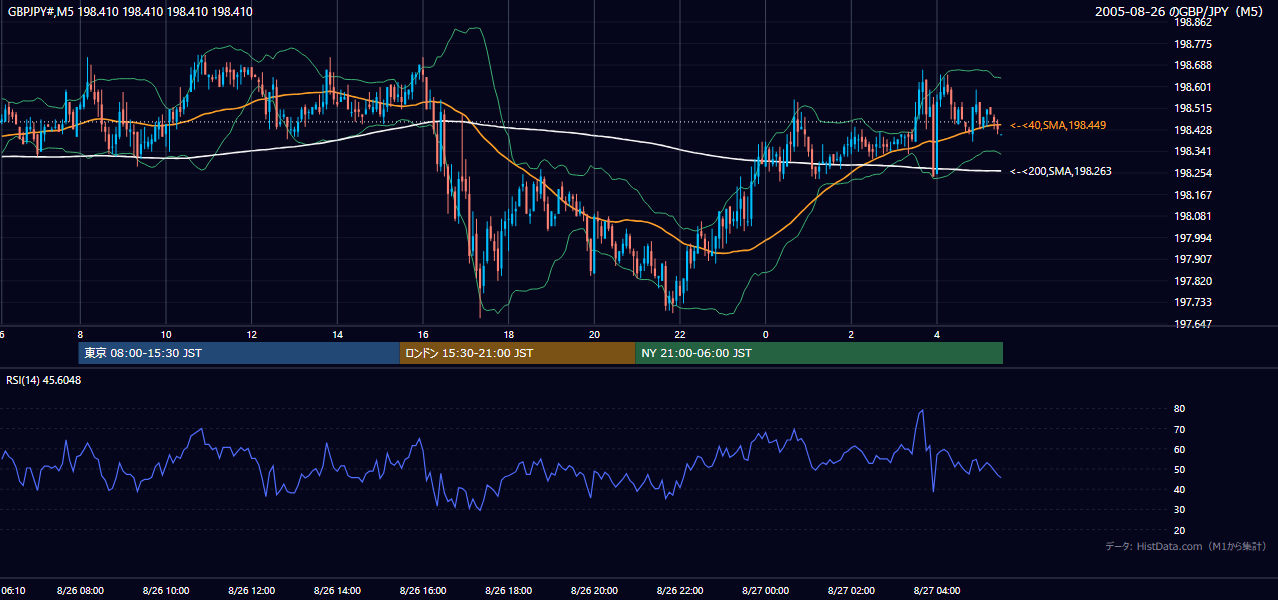Click the RSI level 20 label
This screenshot has width=1278, height=600.
click(x=1180, y=530)
